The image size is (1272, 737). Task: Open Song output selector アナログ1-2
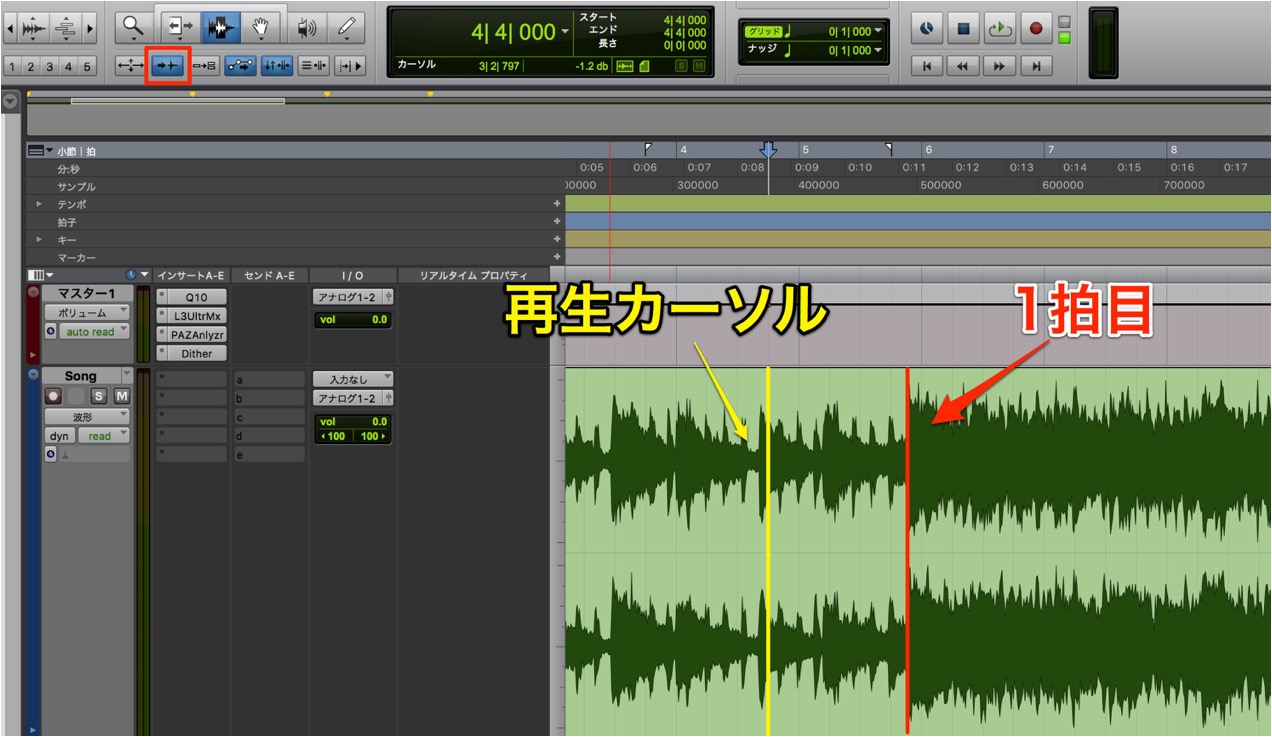coord(353,398)
